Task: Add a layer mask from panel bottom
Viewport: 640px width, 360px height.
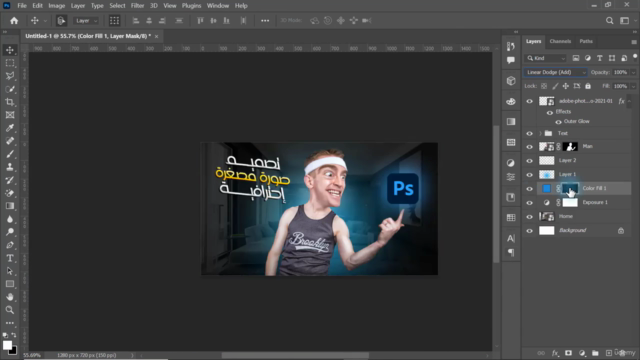Action: pos(569,353)
